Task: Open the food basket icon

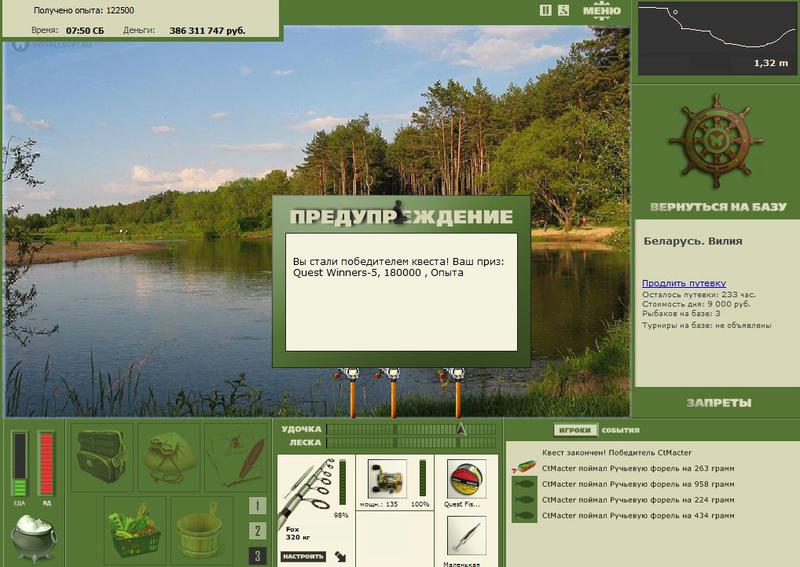Action: 135,530
